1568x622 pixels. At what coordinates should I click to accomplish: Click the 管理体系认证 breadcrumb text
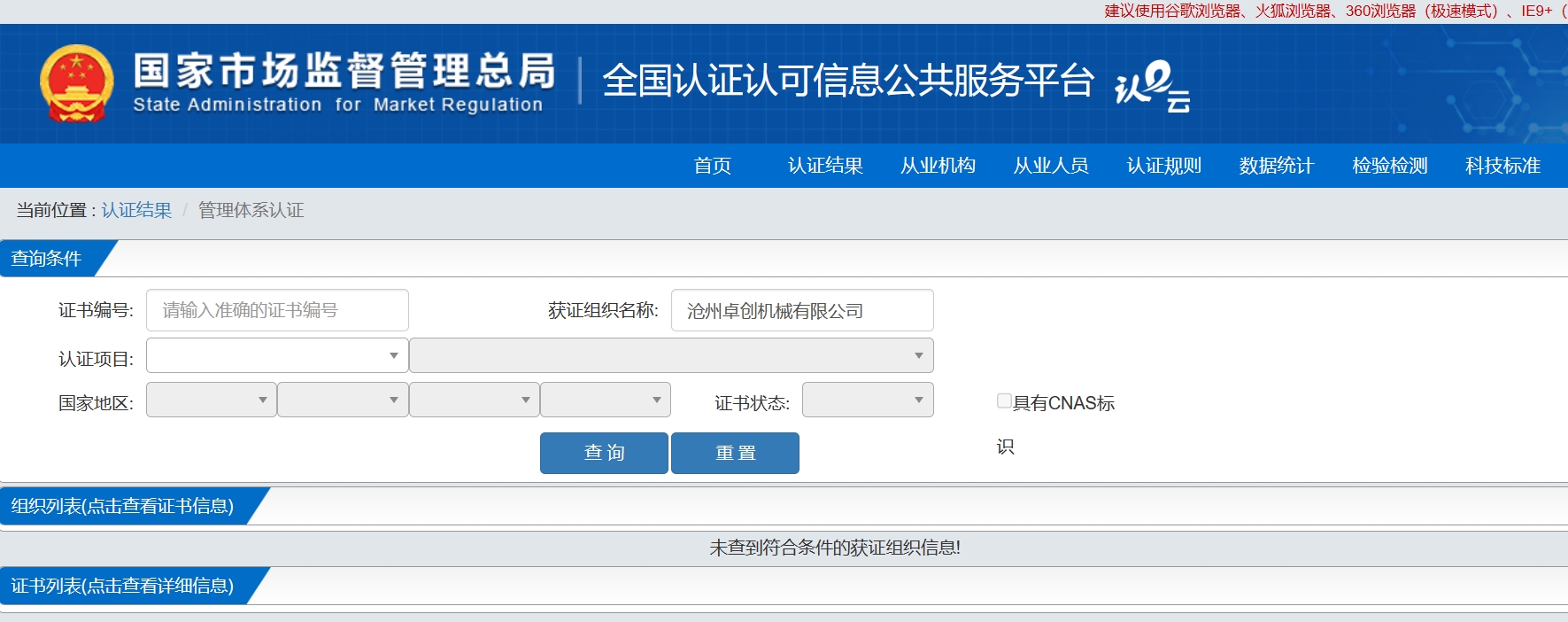[x=251, y=210]
